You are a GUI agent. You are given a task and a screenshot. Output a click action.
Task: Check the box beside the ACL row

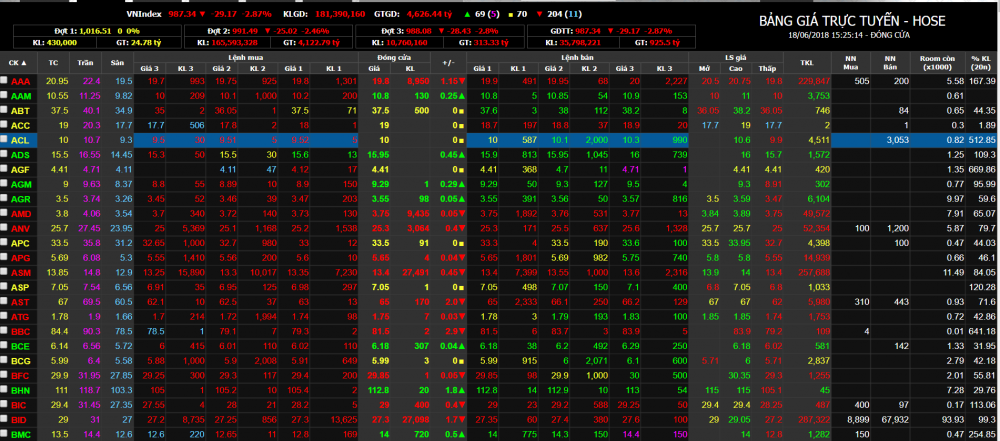(x=5, y=140)
